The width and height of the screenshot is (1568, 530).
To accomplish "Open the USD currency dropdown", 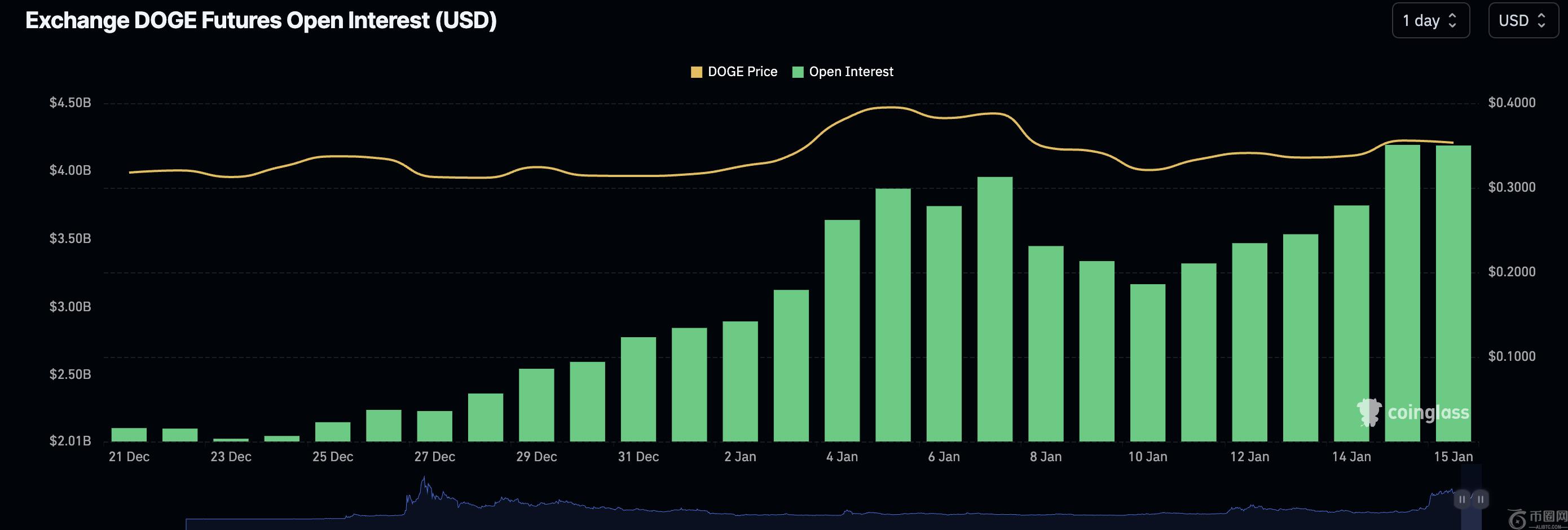I will (x=1523, y=21).
